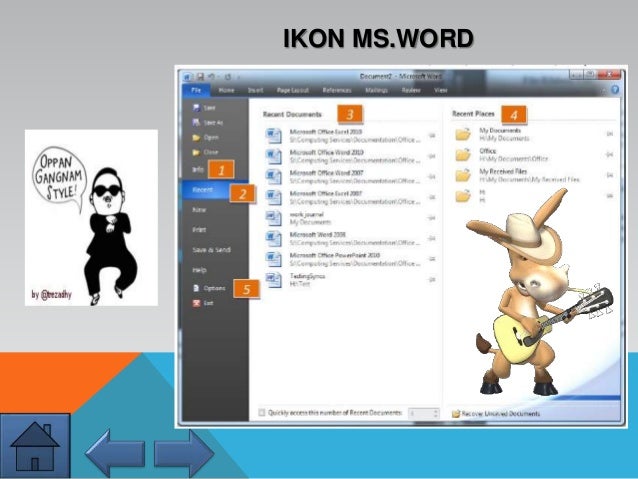The height and width of the screenshot is (479, 638).
Task: Switch to the Review tab
Action: tap(411, 90)
